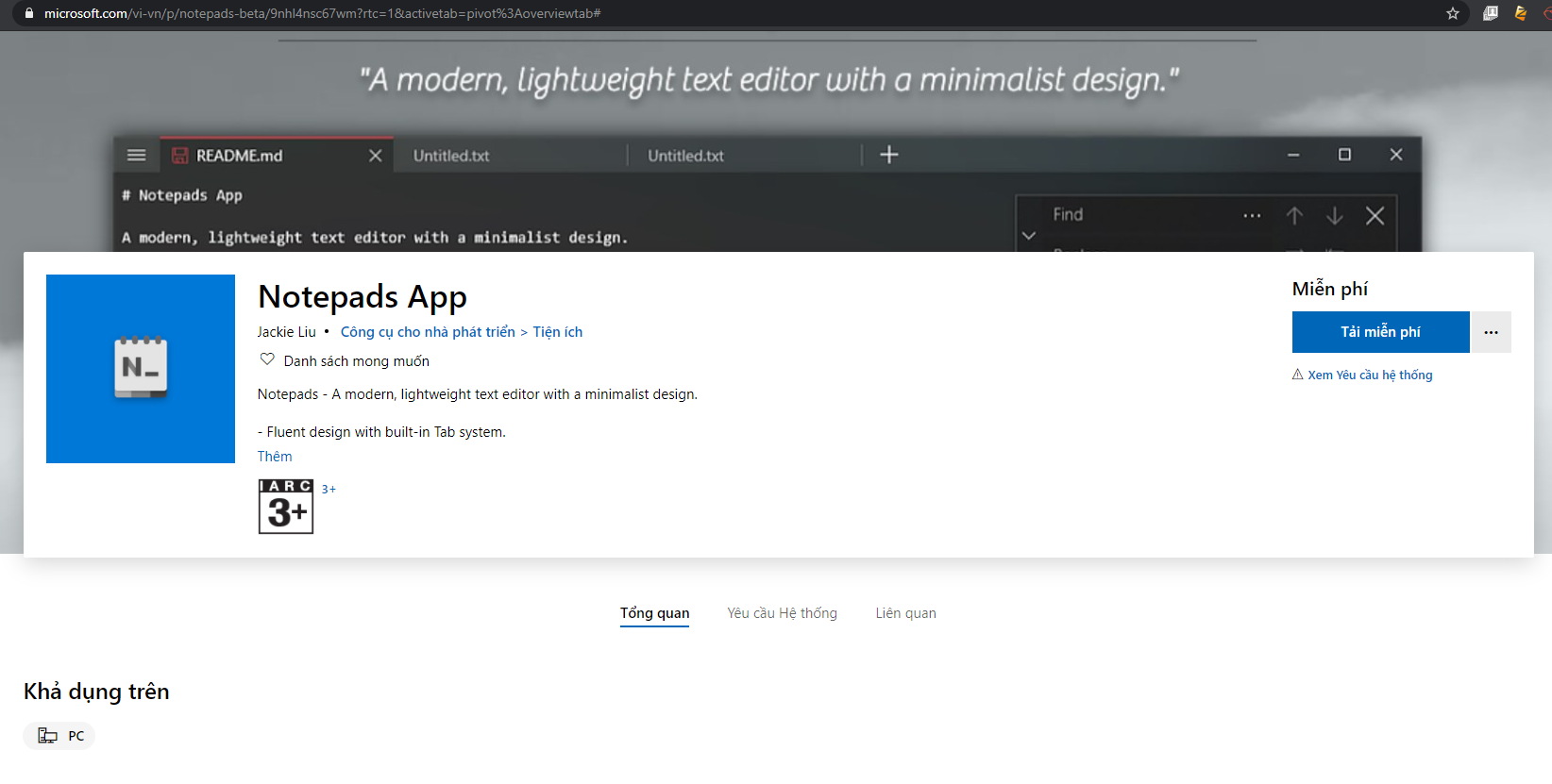The image size is (1552, 784).
Task: Click the PC device icon
Action: click(47, 736)
